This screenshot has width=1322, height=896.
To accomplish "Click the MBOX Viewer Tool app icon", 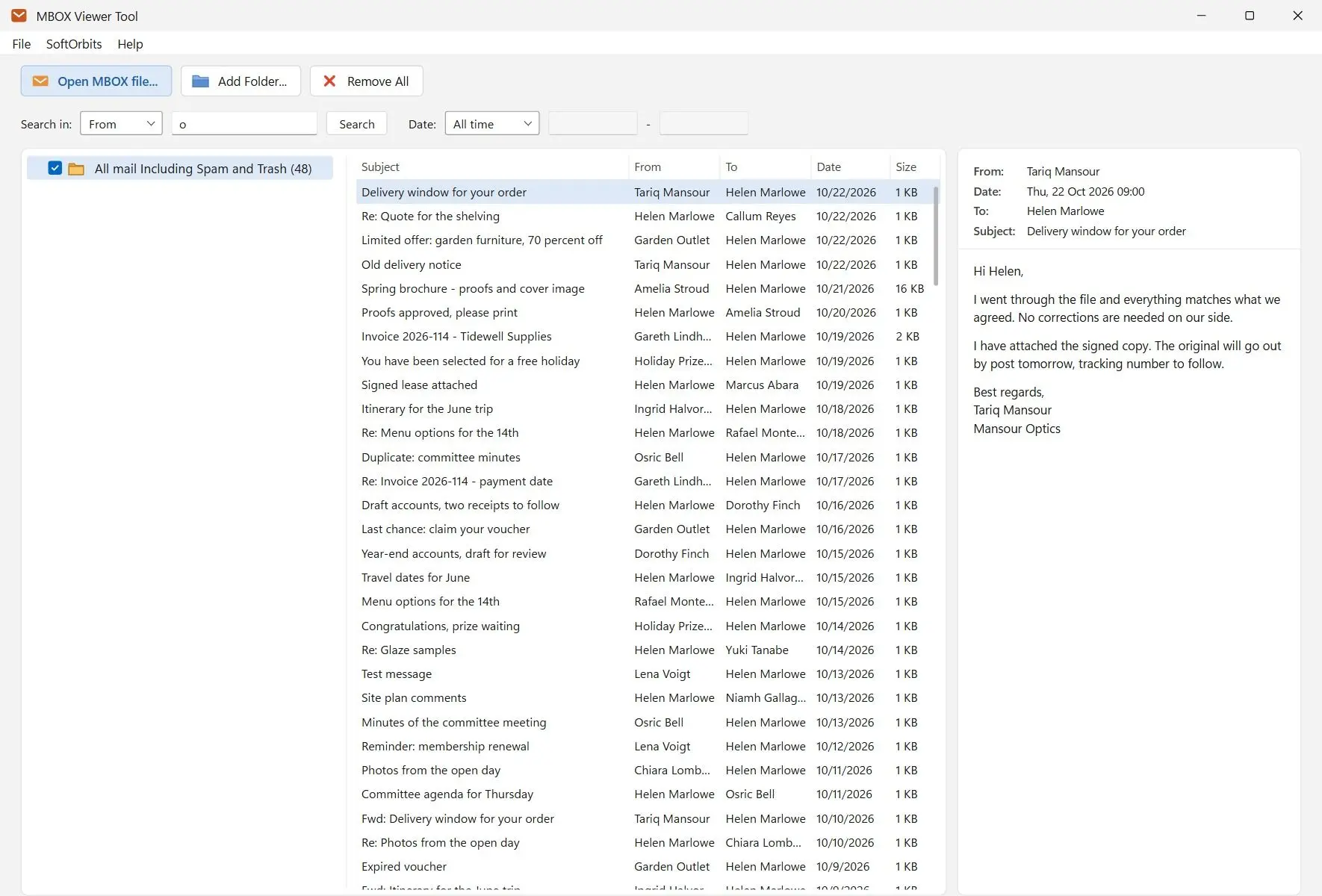I will click(x=19, y=16).
